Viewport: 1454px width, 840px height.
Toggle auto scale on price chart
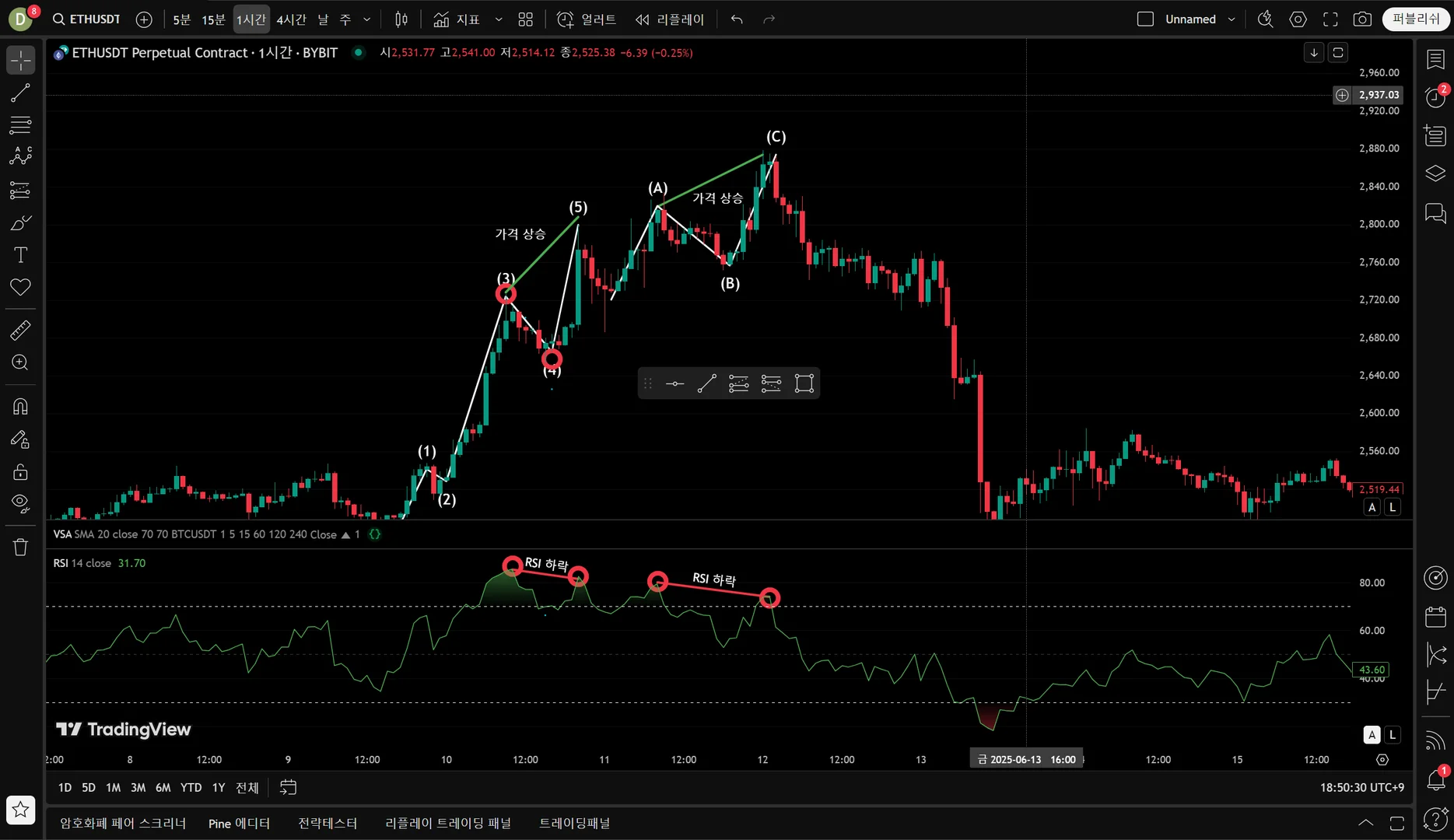pos(1372,507)
